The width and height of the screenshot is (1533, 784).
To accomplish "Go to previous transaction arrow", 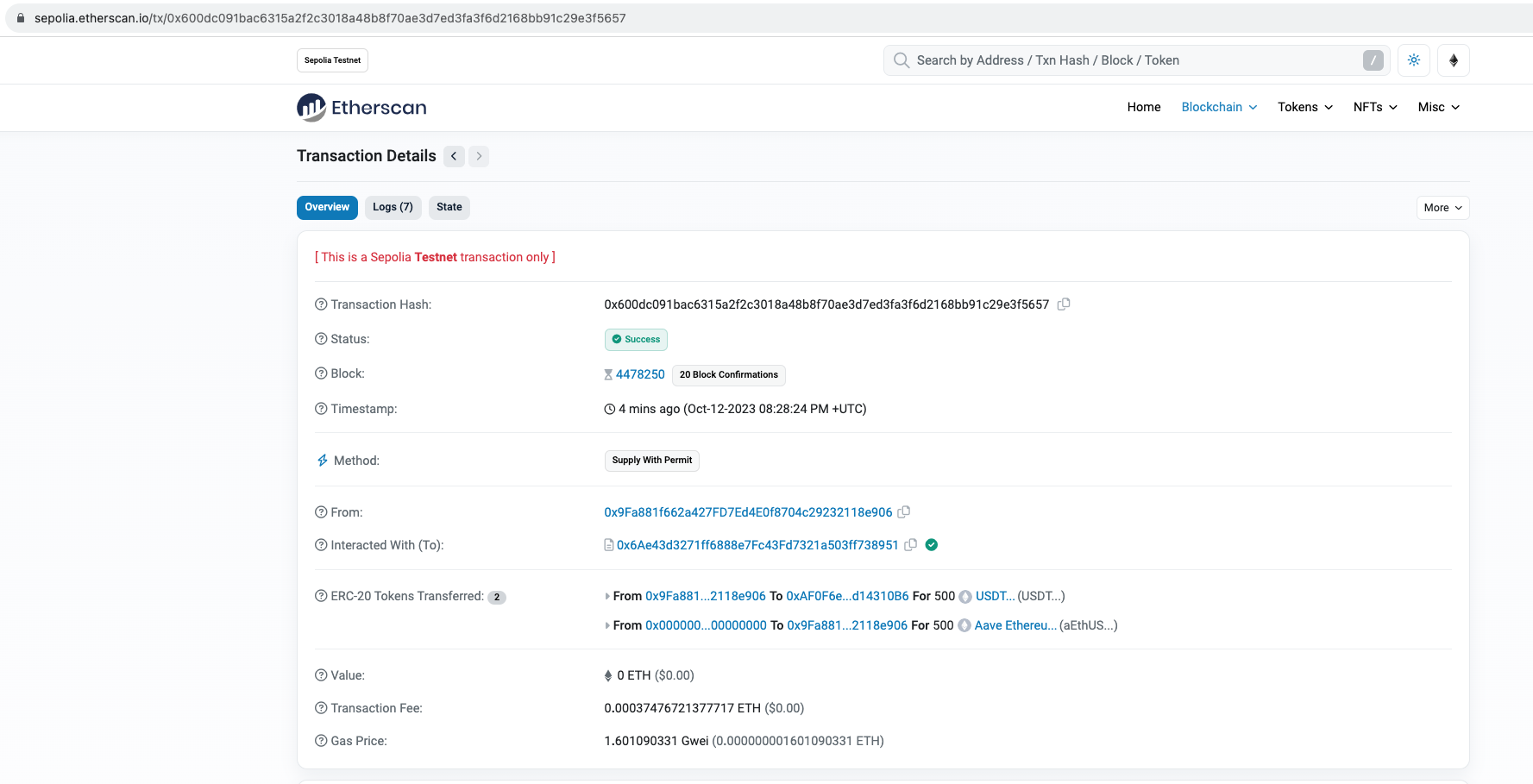I will [x=454, y=156].
